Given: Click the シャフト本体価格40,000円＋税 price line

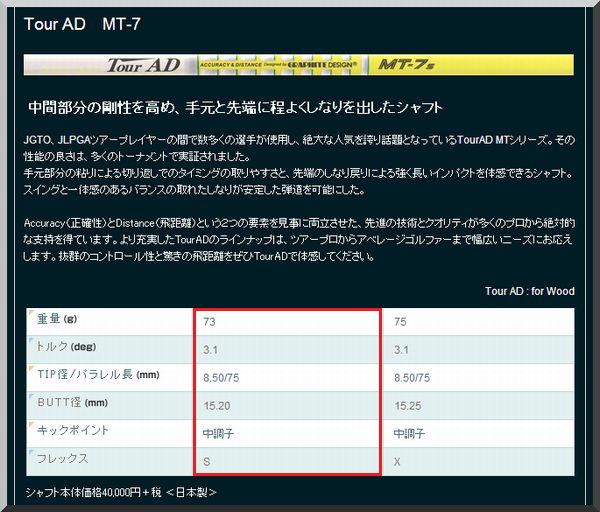Looking at the screenshot, I should point(121,492).
